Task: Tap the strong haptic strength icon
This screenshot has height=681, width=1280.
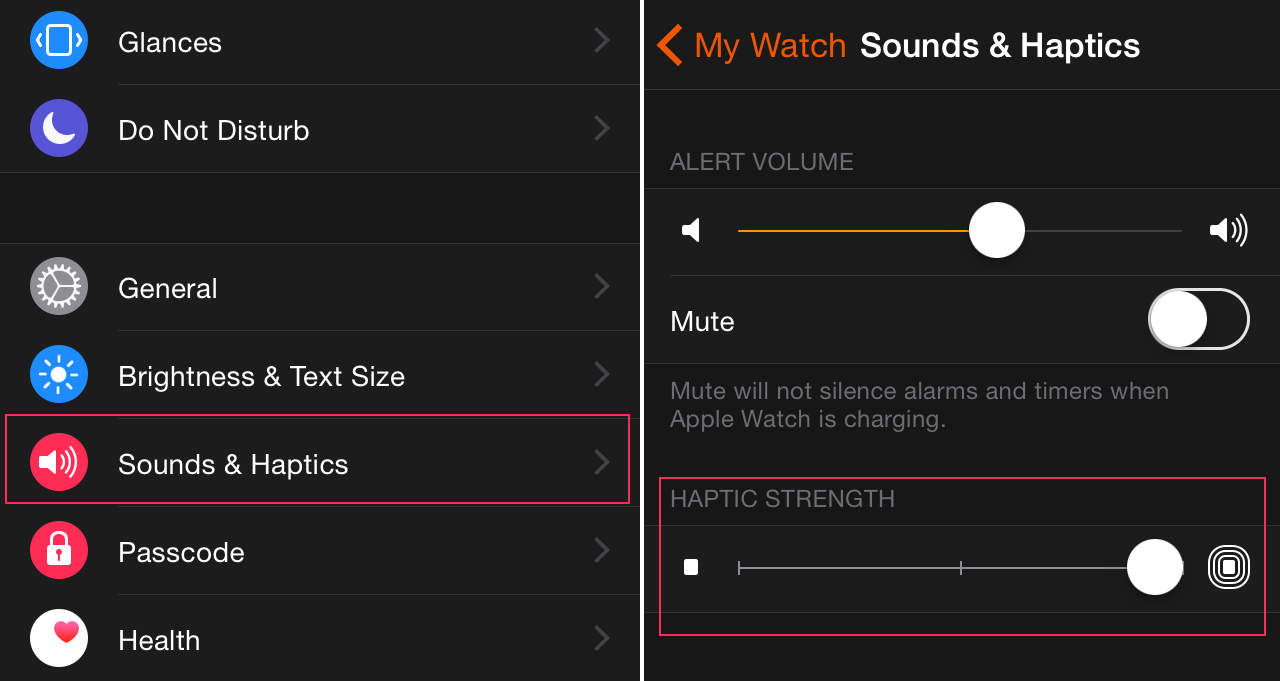Action: pyautogui.click(x=1229, y=568)
